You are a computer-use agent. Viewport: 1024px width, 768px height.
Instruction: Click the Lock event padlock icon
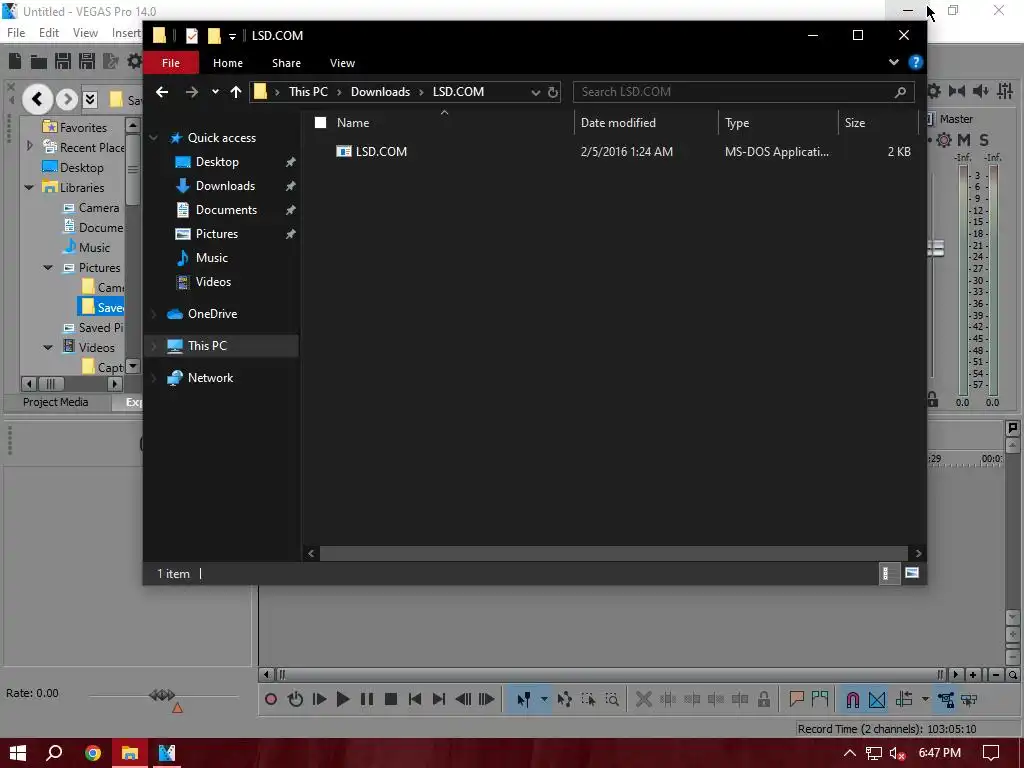point(763,699)
